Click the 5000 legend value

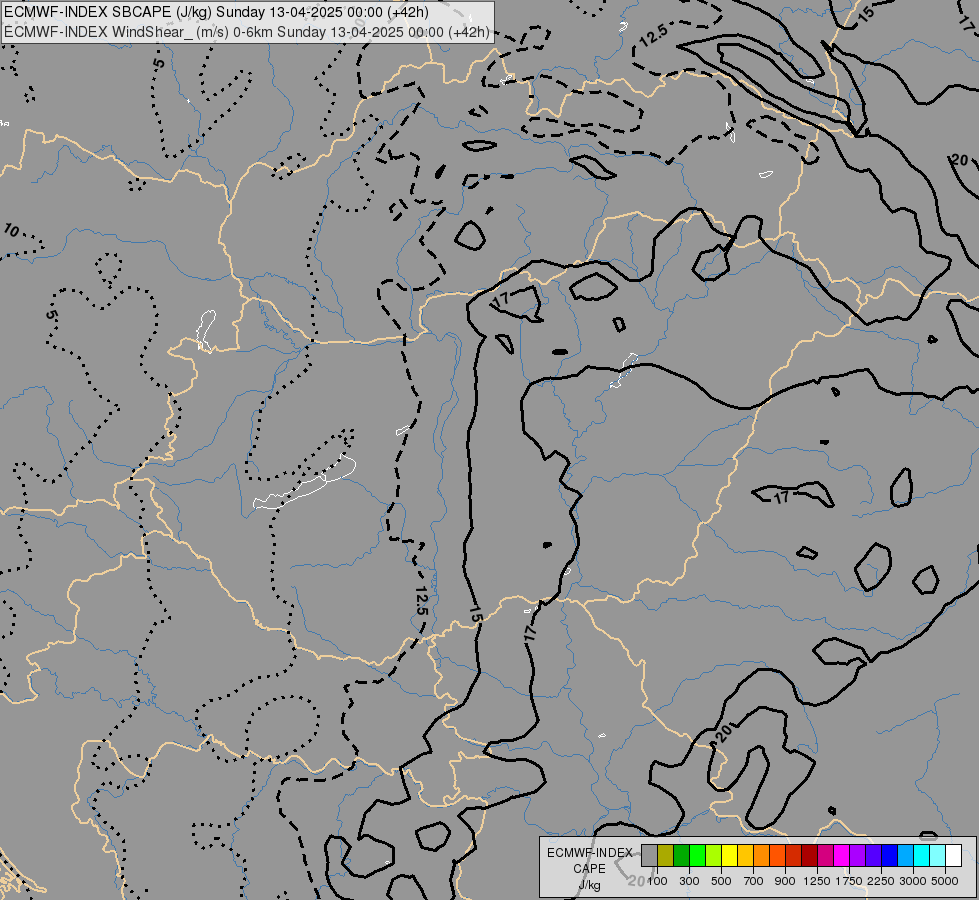[x=945, y=881]
